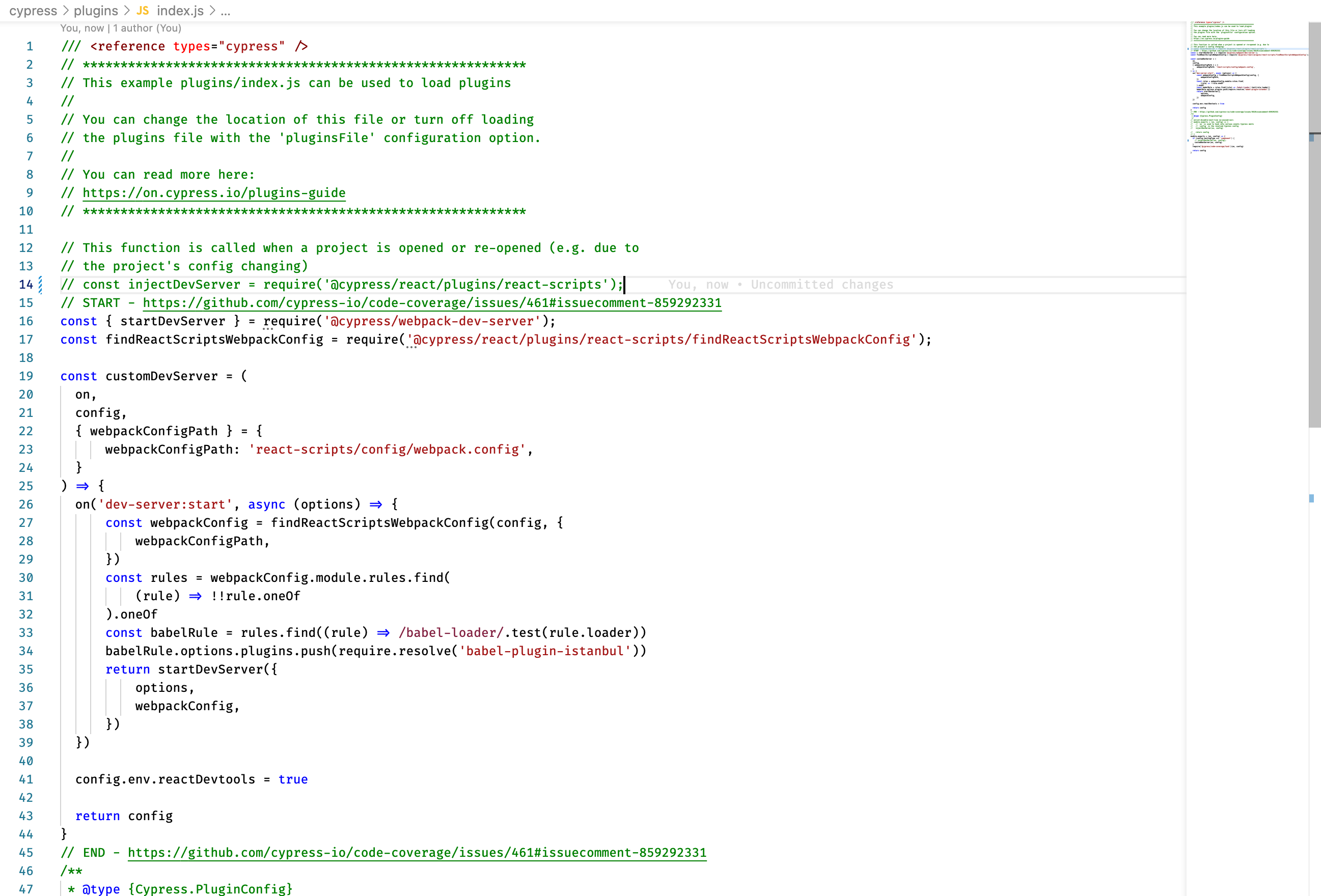Click the cypress breadcrumb segment
Screen dimensions: 1321x896
tap(33, 10)
